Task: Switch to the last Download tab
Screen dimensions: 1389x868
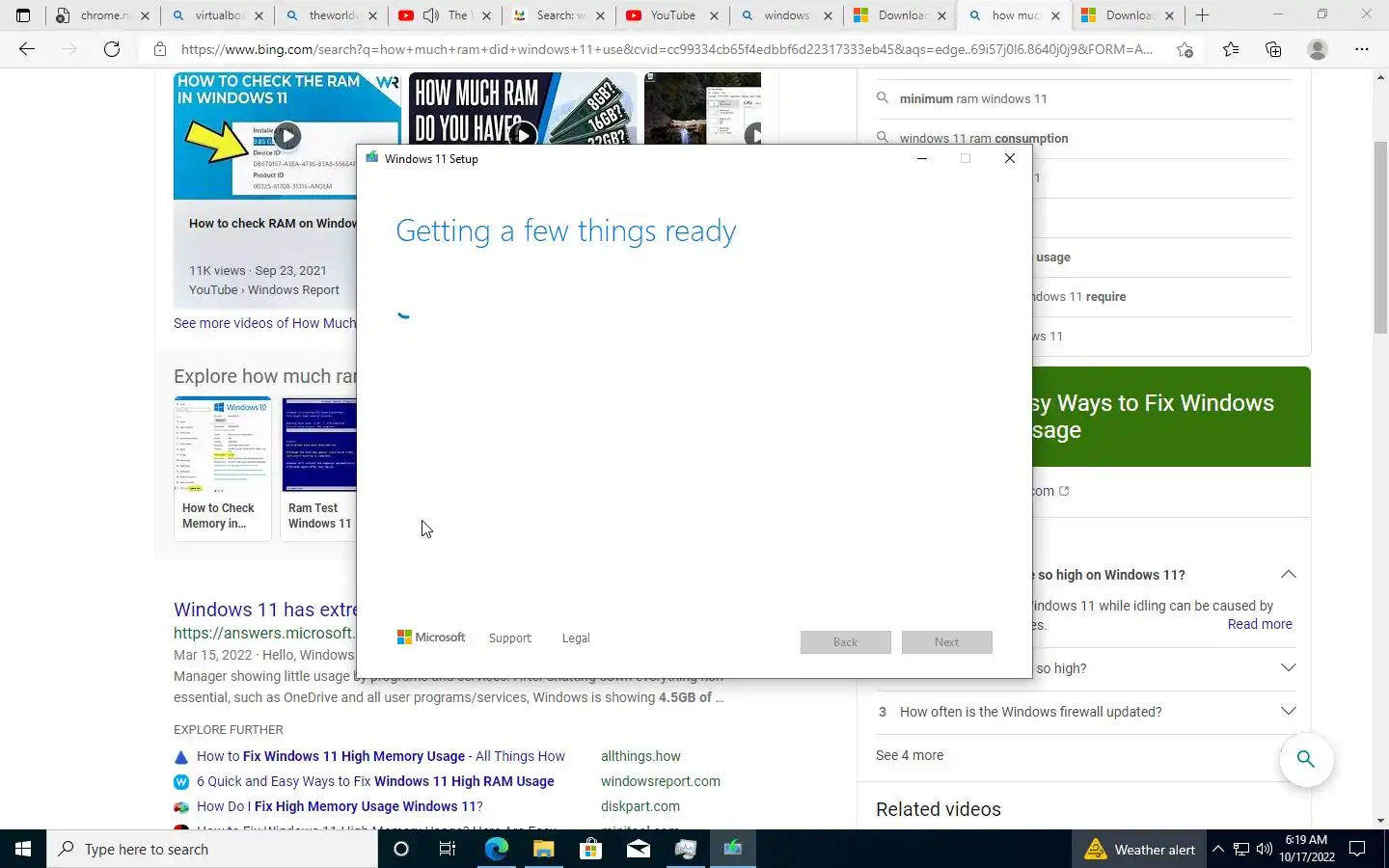Action: [1130, 15]
